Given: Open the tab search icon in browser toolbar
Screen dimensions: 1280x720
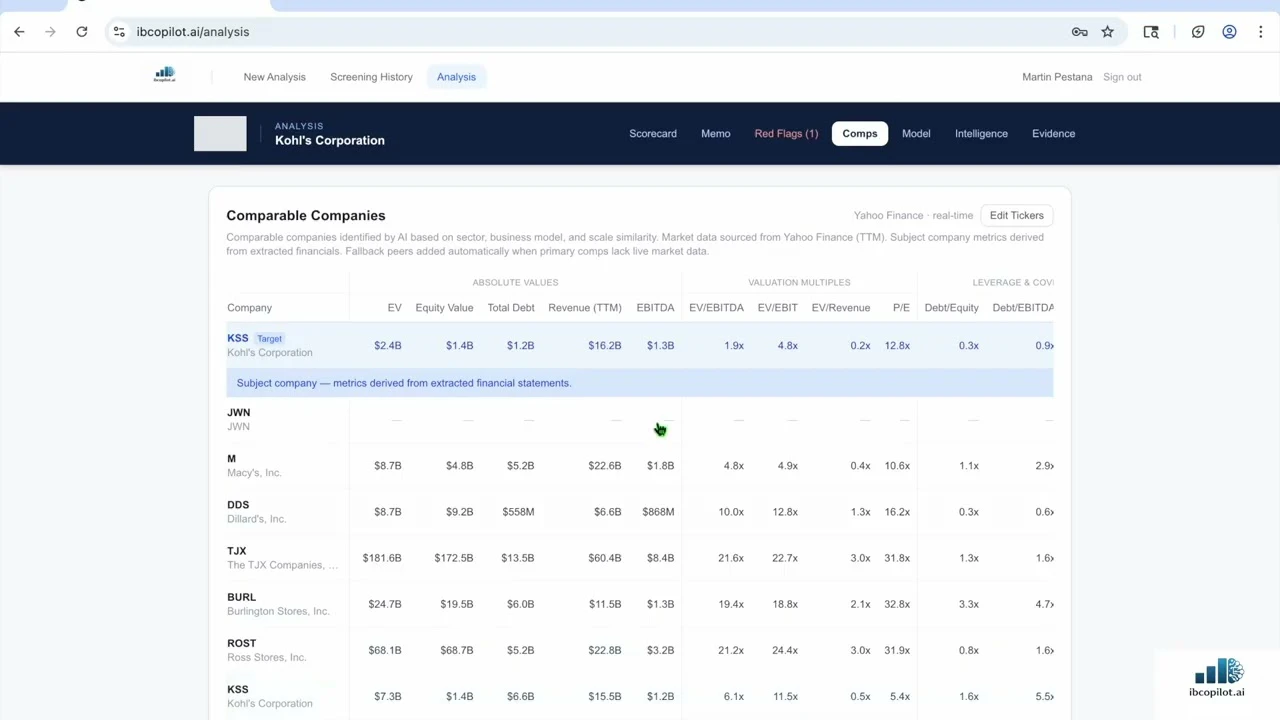Looking at the screenshot, I should (1151, 32).
